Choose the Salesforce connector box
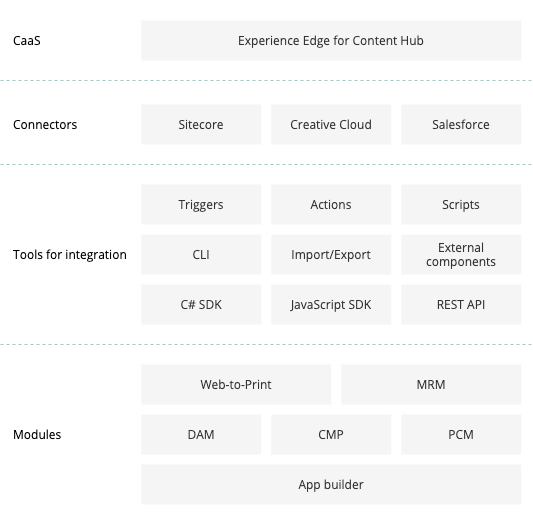This screenshot has width=533, height=522. click(x=461, y=124)
